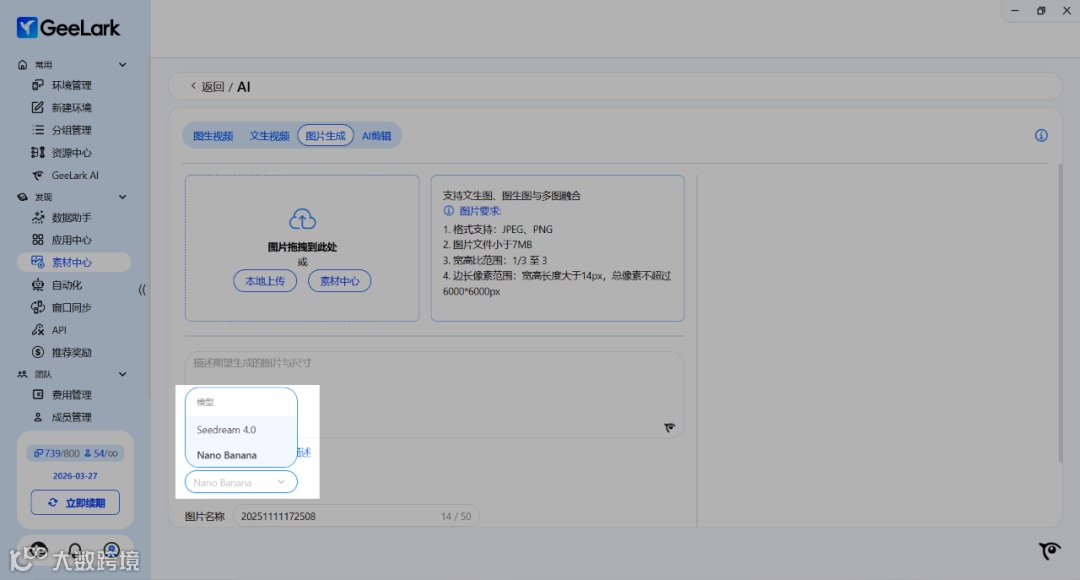
Task: Click the 窗口同步 sync icon
Action: [x=38, y=307]
